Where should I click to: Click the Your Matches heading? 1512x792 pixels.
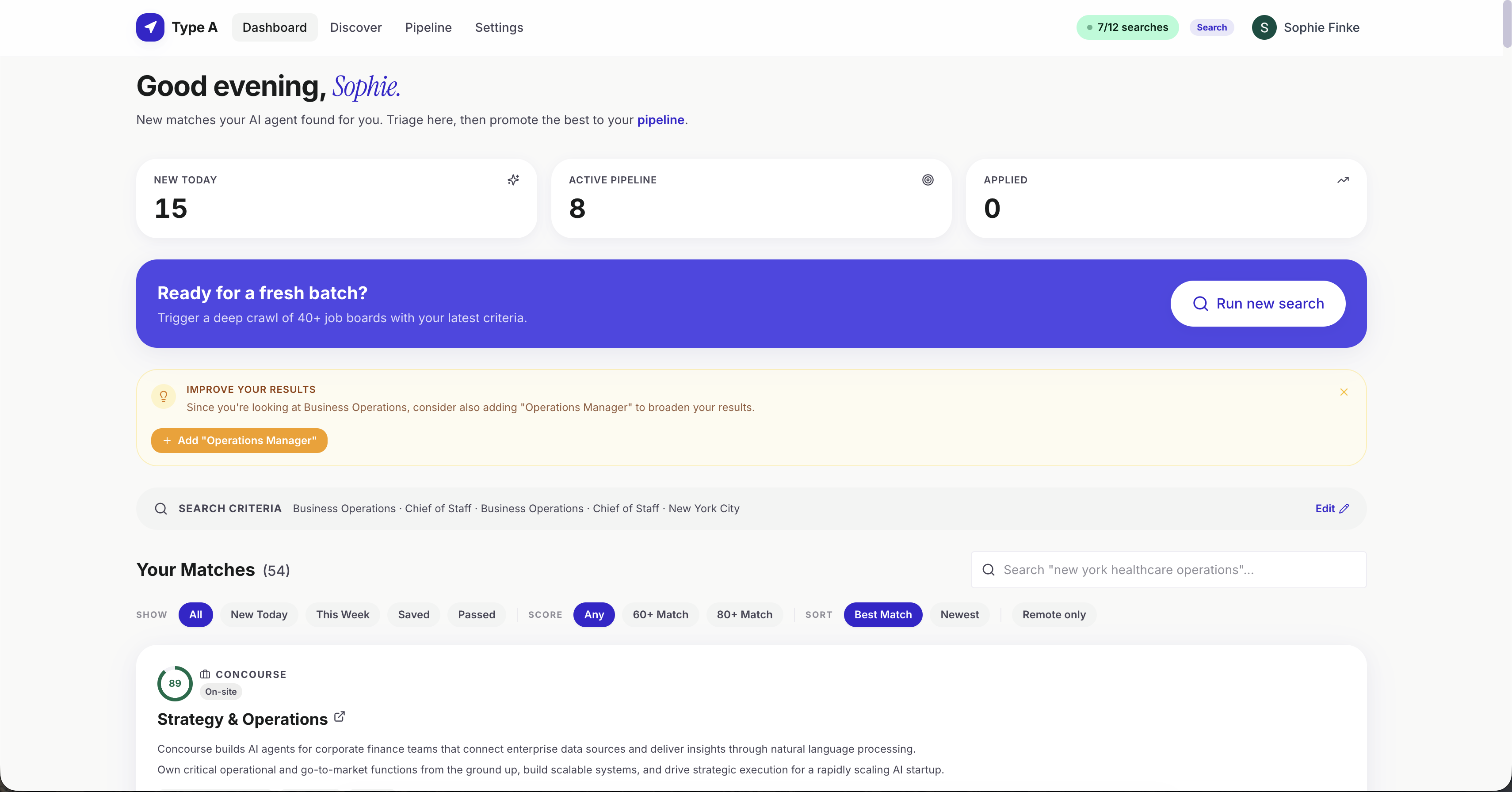(195, 570)
